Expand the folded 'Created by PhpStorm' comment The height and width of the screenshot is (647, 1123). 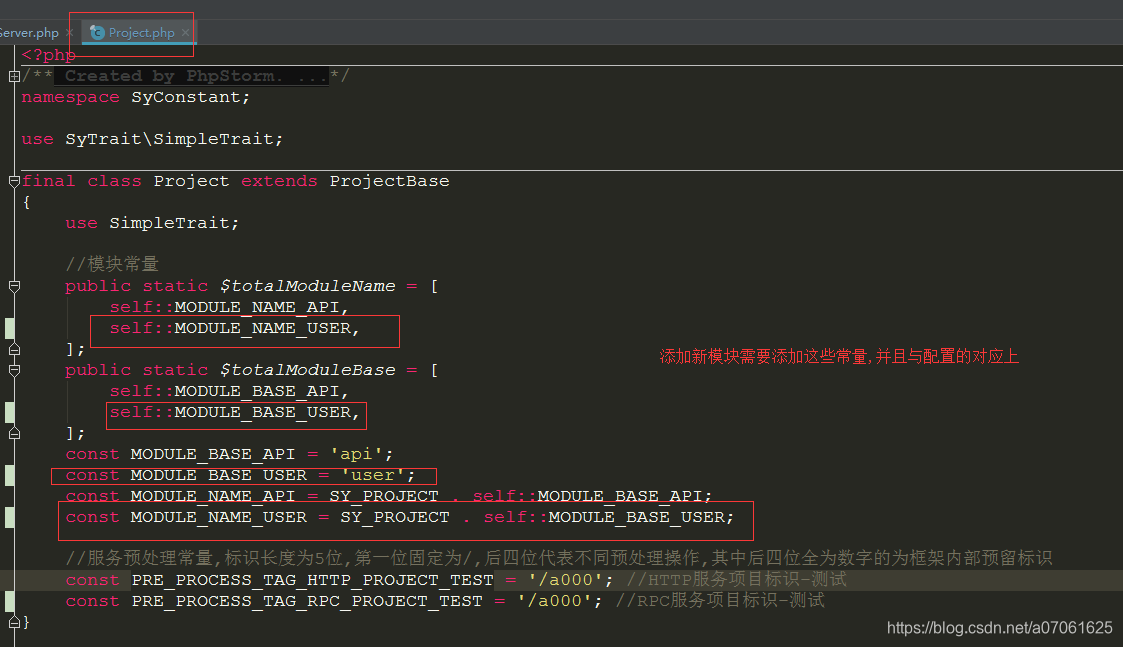point(14,76)
